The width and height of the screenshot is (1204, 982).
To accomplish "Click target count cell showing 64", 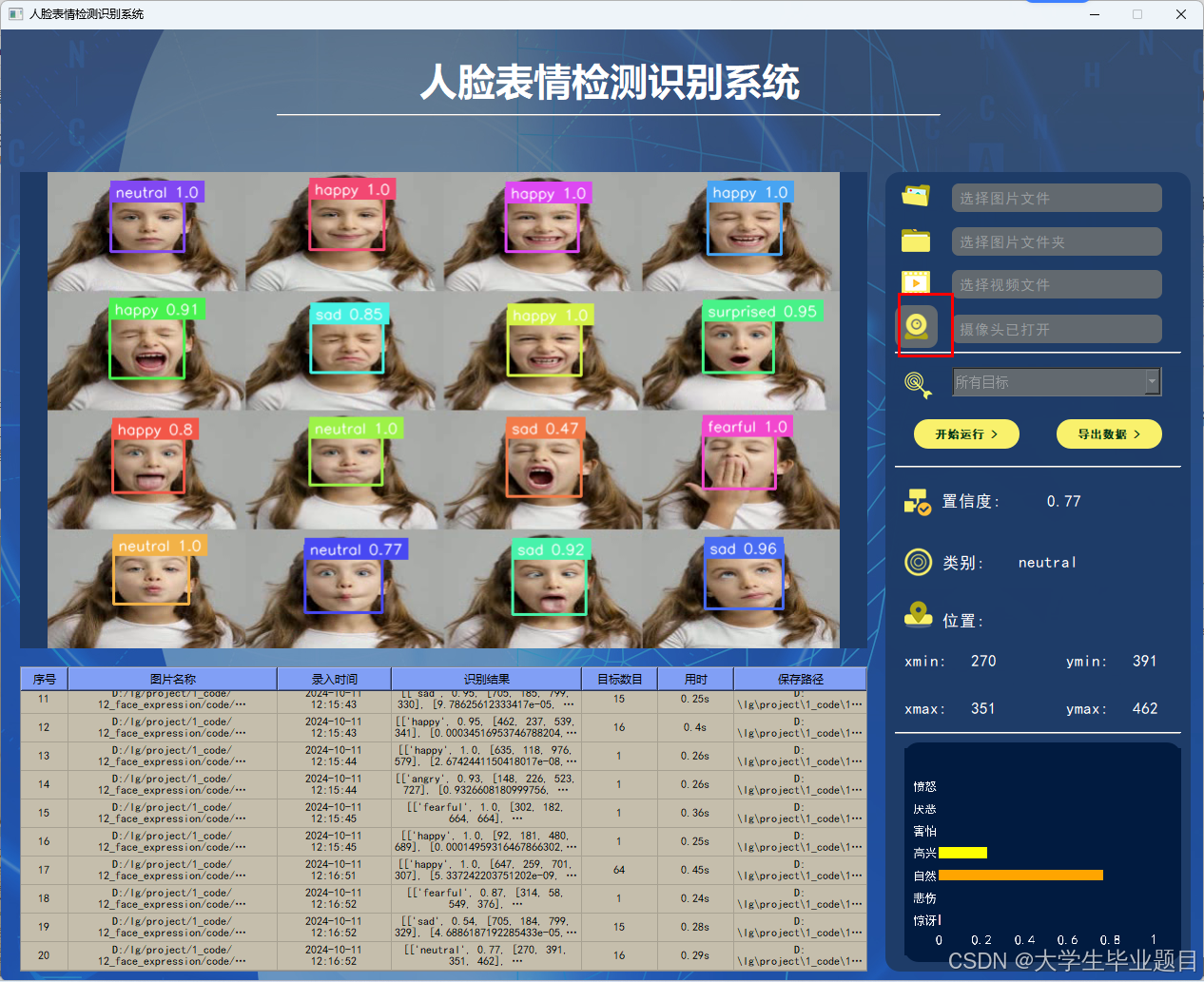I will coord(619,870).
